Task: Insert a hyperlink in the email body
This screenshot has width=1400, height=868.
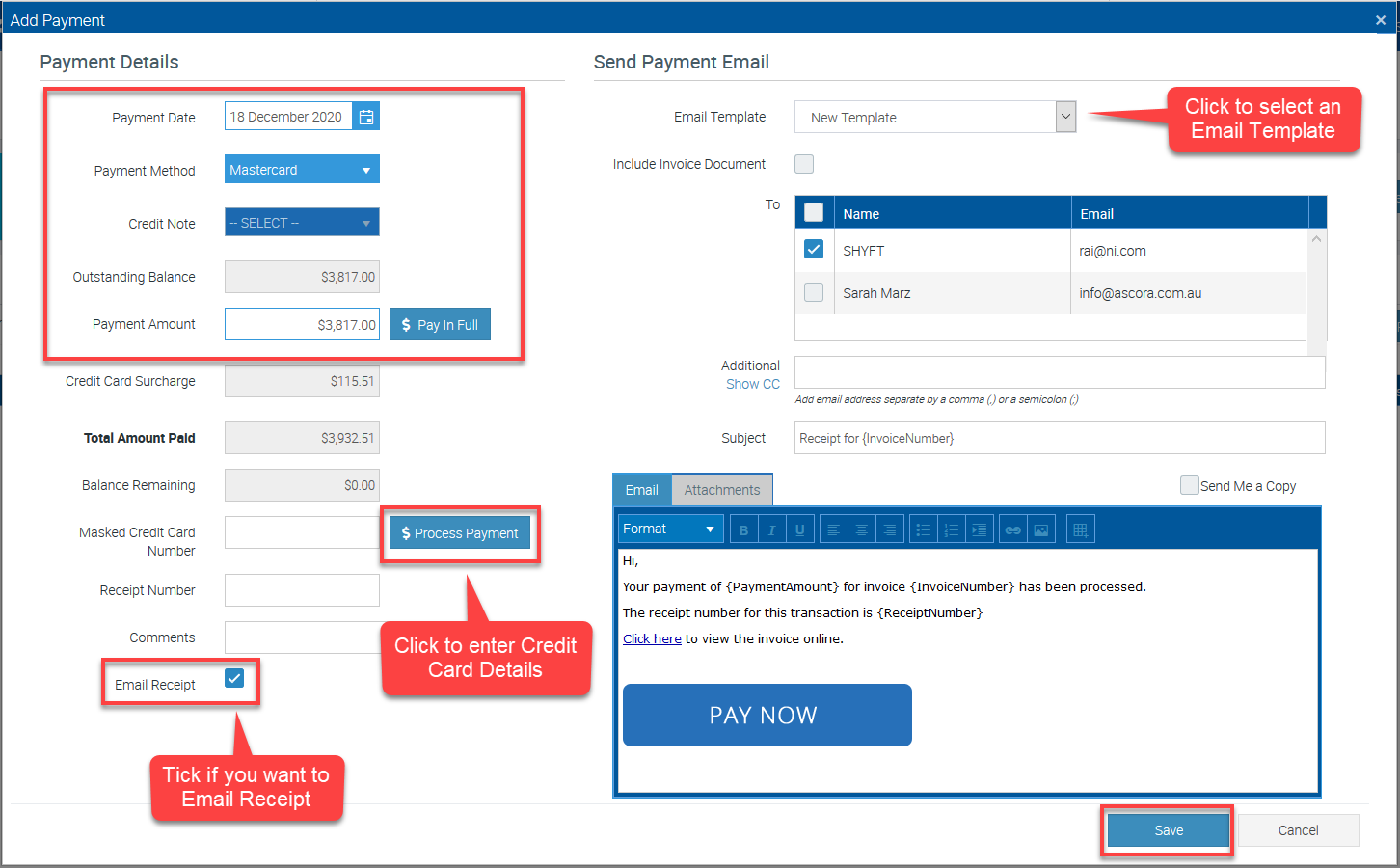Action: click(x=1012, y=529)
